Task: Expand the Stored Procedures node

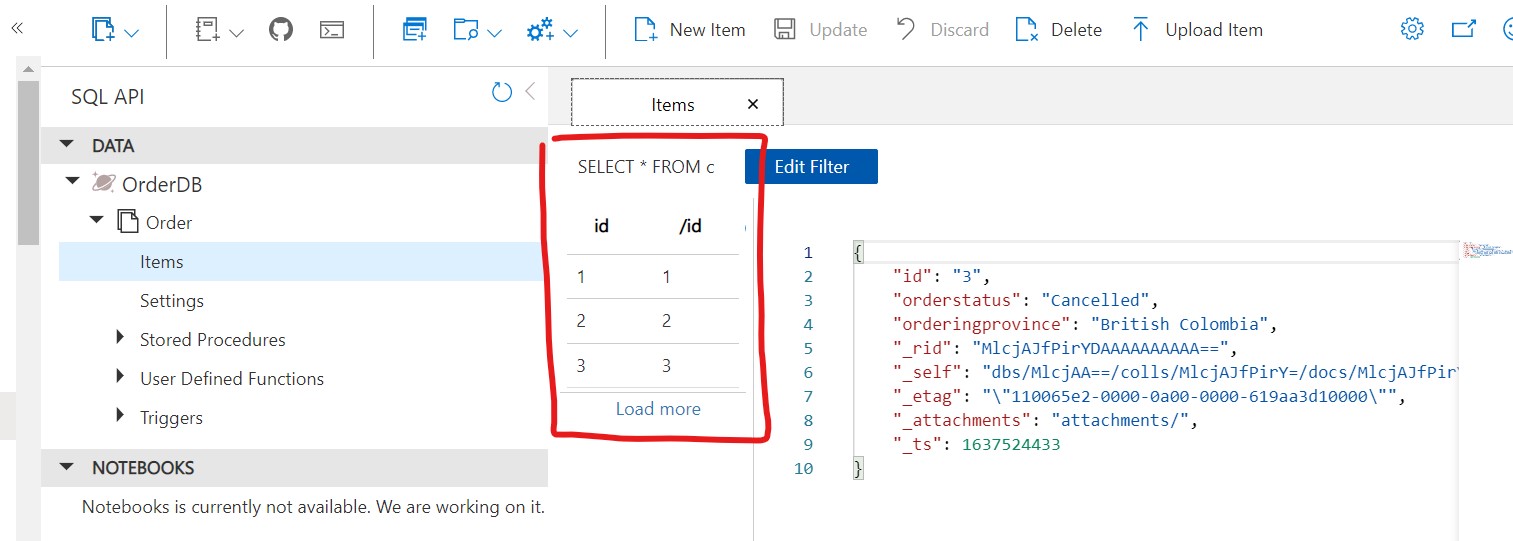Action: (121, 339)
